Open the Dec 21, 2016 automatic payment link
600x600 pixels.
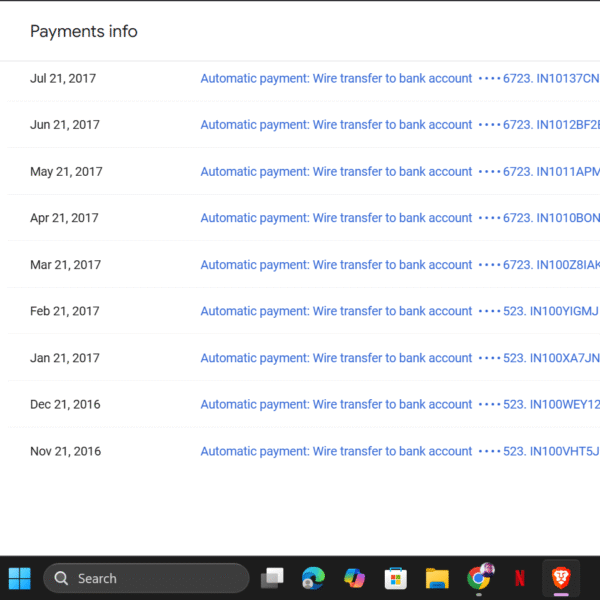click(400, 404)
